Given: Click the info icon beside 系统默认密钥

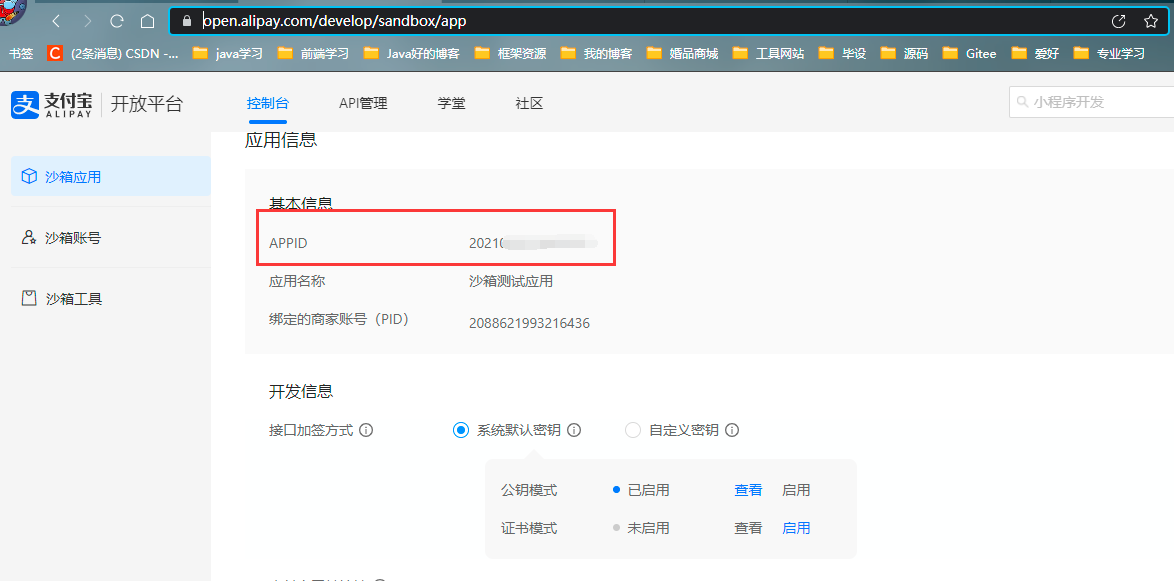Looking at the screenshot, I should [x=574, y=431].
